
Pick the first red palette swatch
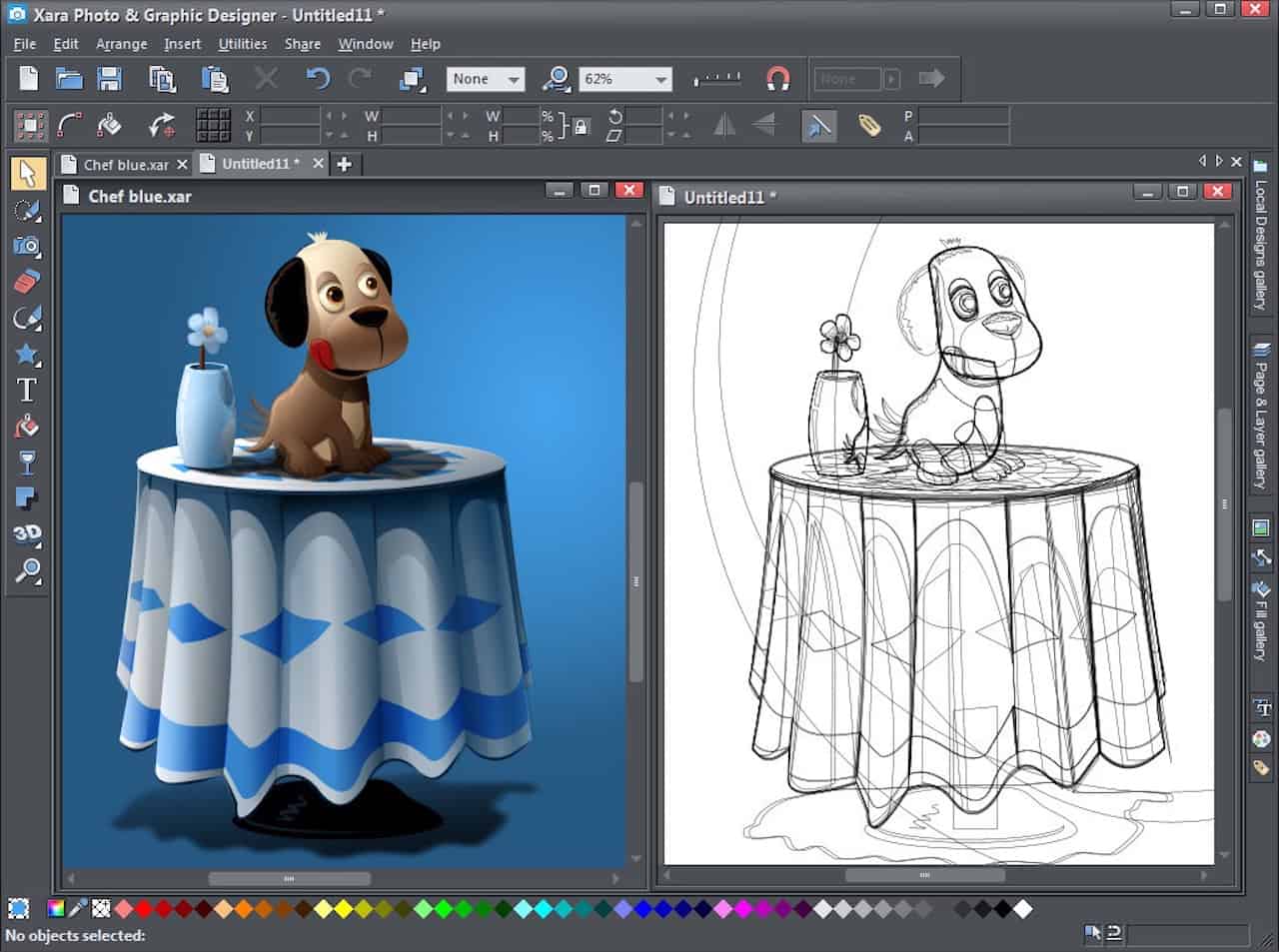click(144, 909)
